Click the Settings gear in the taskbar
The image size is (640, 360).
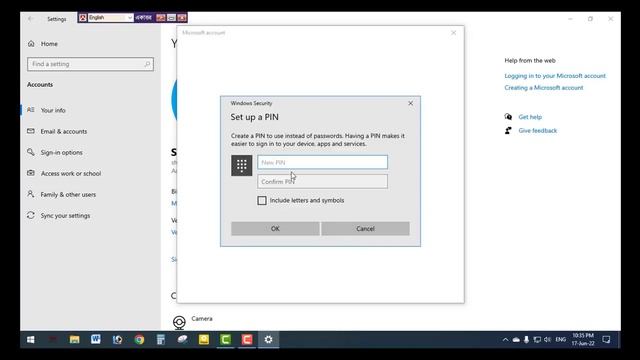pos(269,340)
